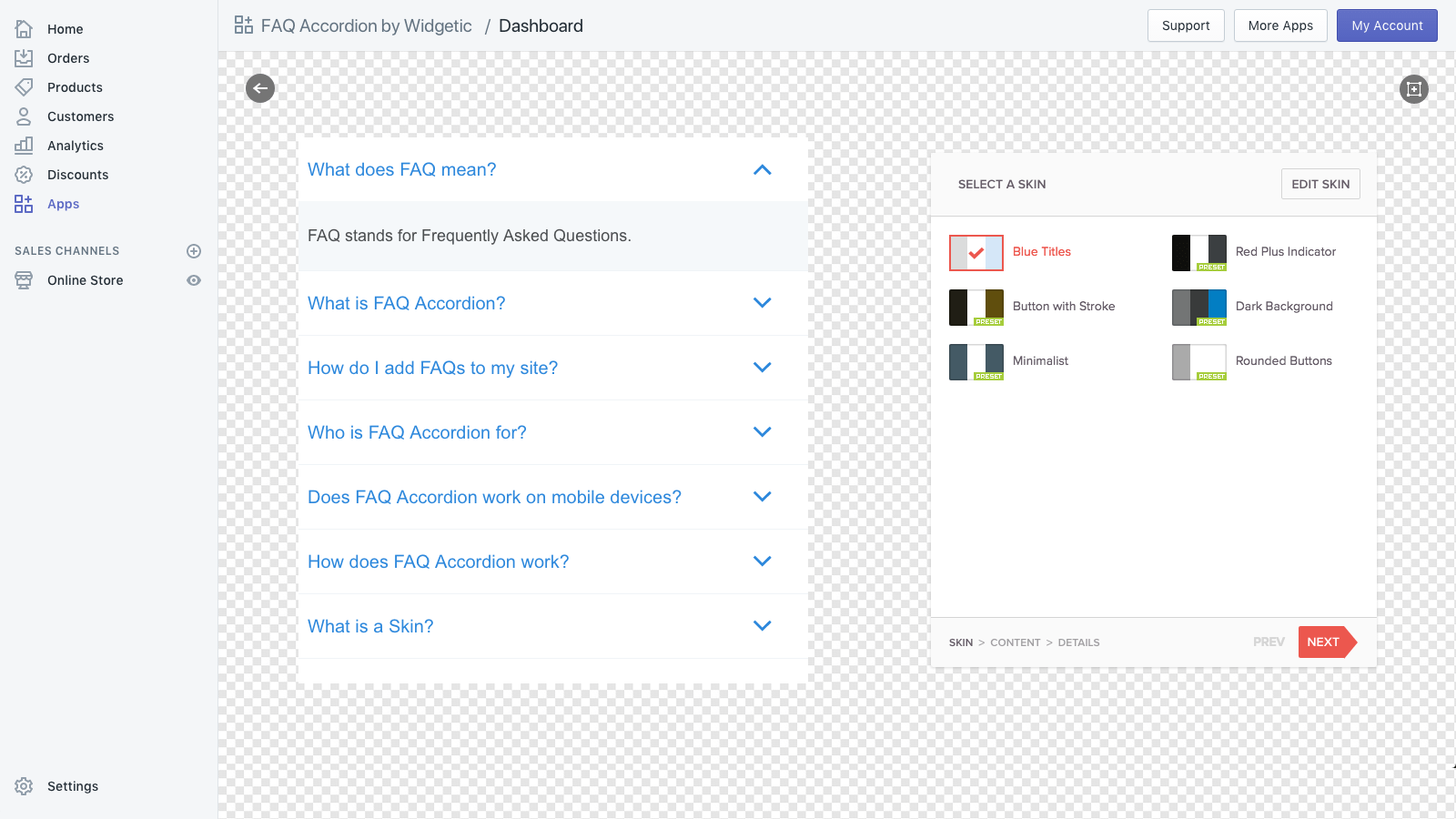This screenshot has height=819, width=1456.
Task: Select the Button with Stroke skin thumbnail
Action: (x=976, y=308)
